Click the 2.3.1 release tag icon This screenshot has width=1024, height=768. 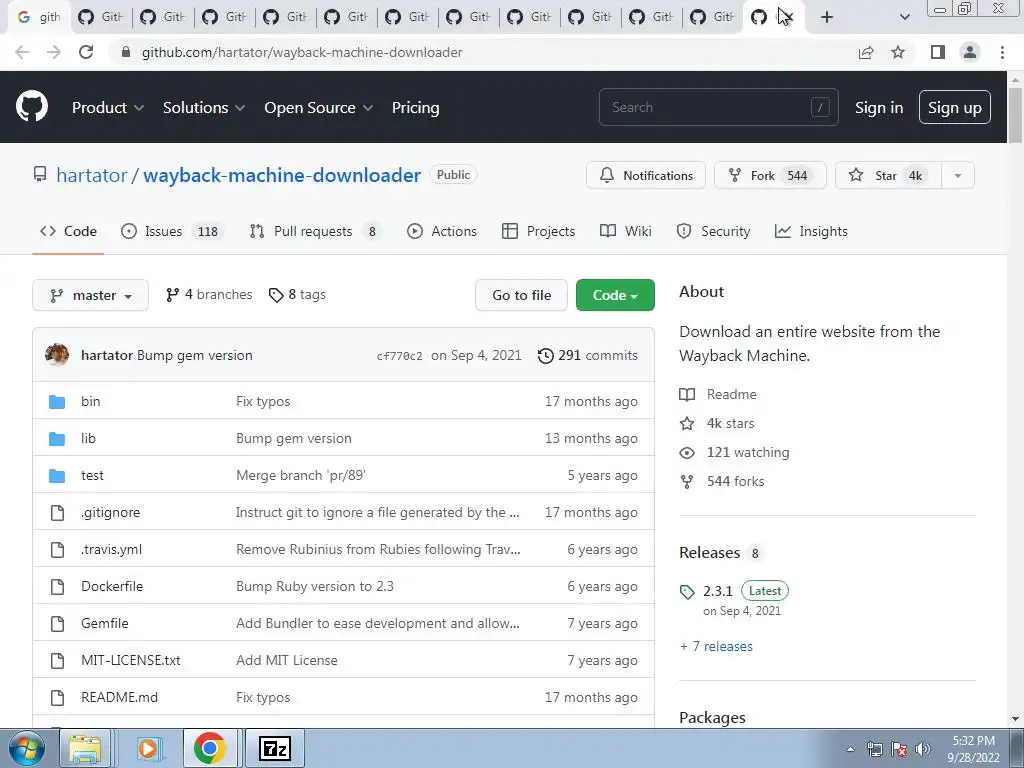coord(687,592)
